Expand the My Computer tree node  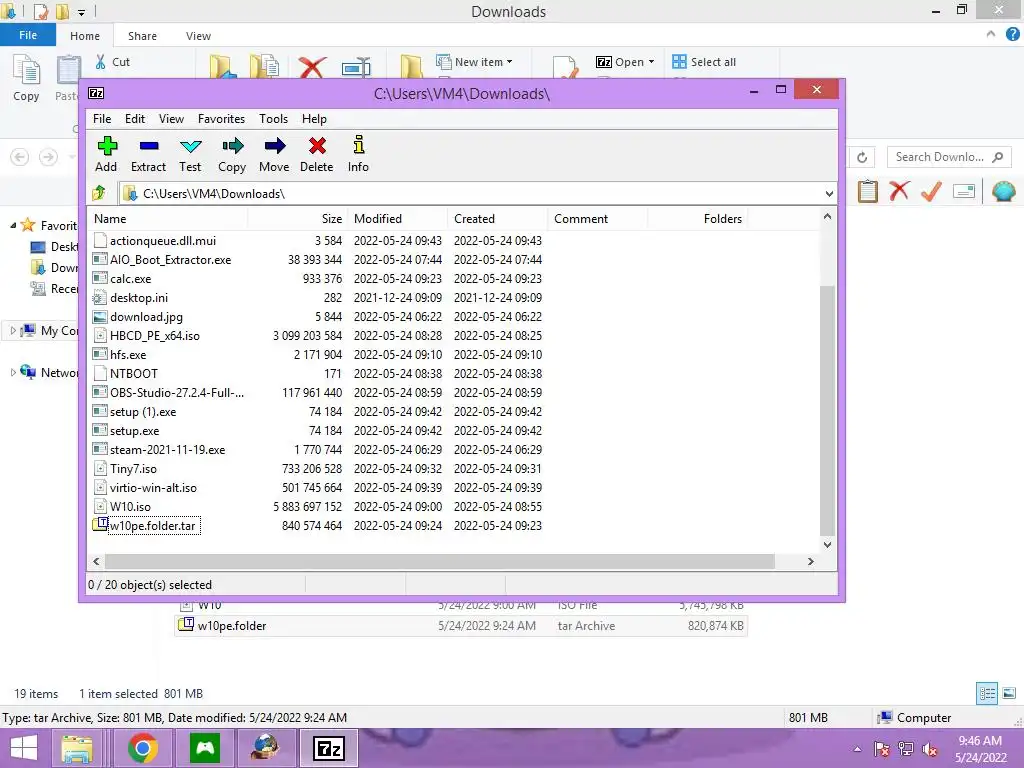(13, 330)
